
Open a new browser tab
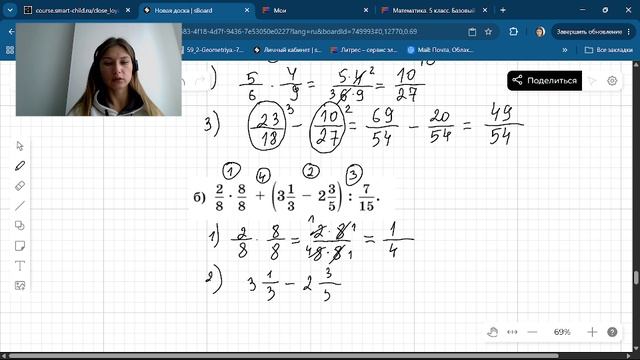[x=503, y=10]
